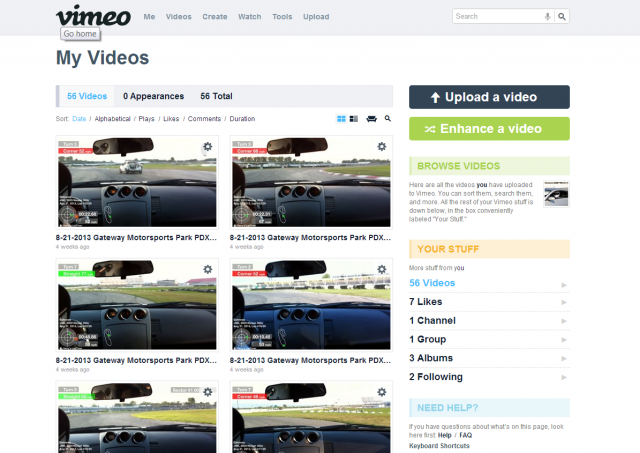The image size is (640, 453).
Task: Click into the Search field
Action: pos(498,16)
